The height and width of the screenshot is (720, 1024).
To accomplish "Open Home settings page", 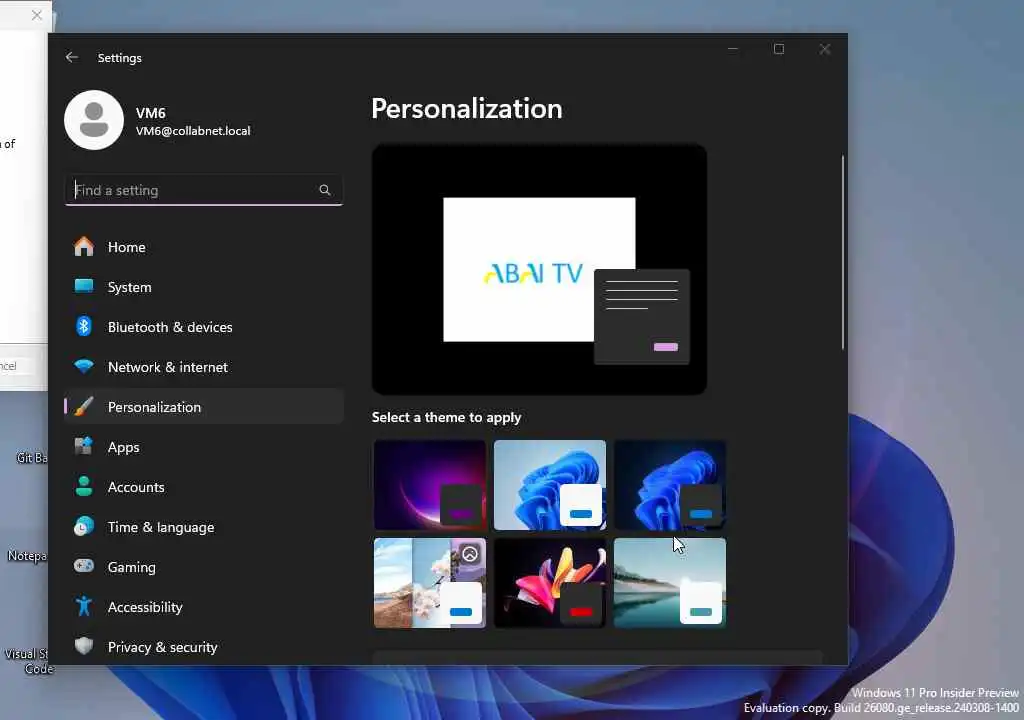I will tap(204, 247).
